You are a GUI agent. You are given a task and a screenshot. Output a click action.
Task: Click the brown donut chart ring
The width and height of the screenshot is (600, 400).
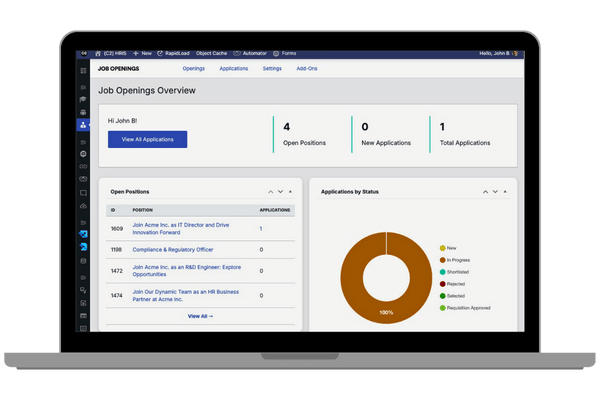(x=350, y=280)
